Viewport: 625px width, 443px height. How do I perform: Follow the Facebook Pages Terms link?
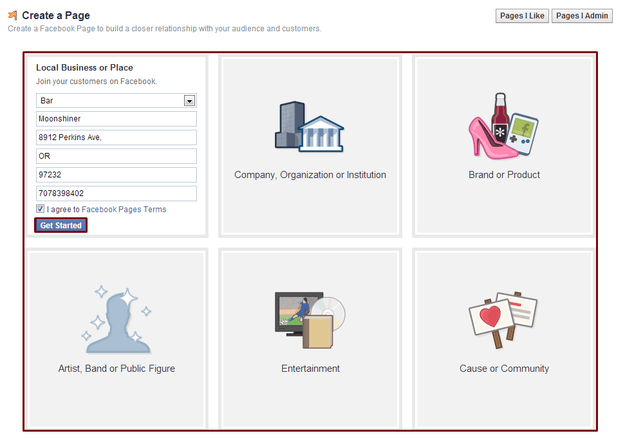click(x=124, y=209)
